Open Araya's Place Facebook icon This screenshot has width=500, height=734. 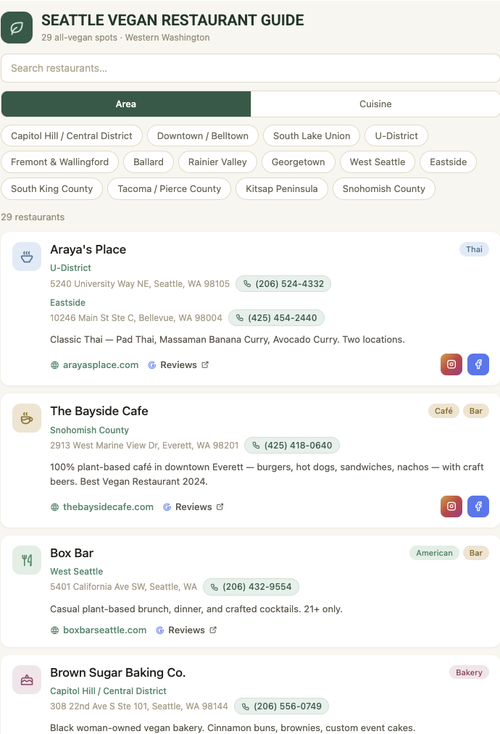tap(478, 364)
